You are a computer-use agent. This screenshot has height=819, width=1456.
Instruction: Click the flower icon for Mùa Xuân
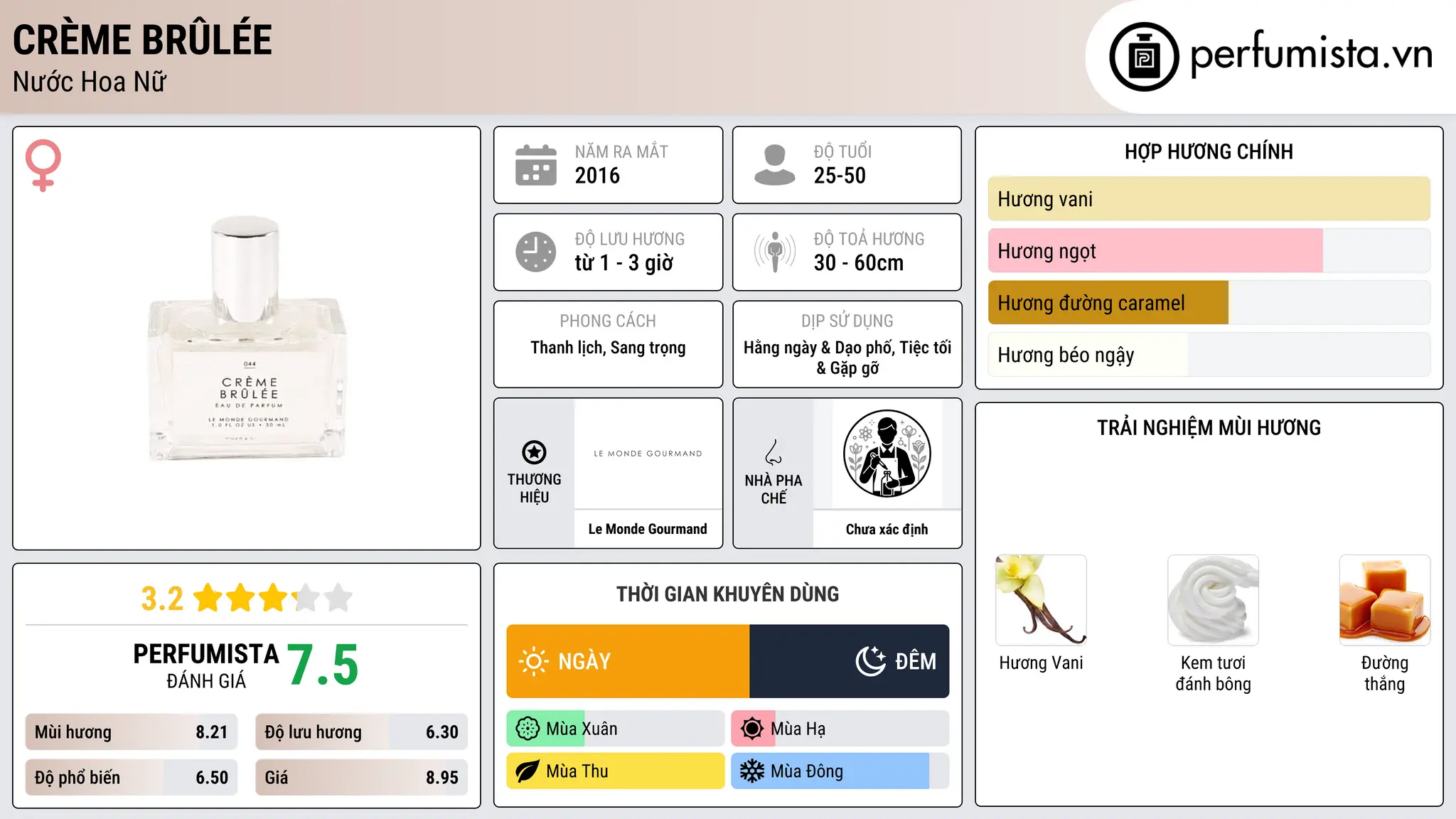528,729
